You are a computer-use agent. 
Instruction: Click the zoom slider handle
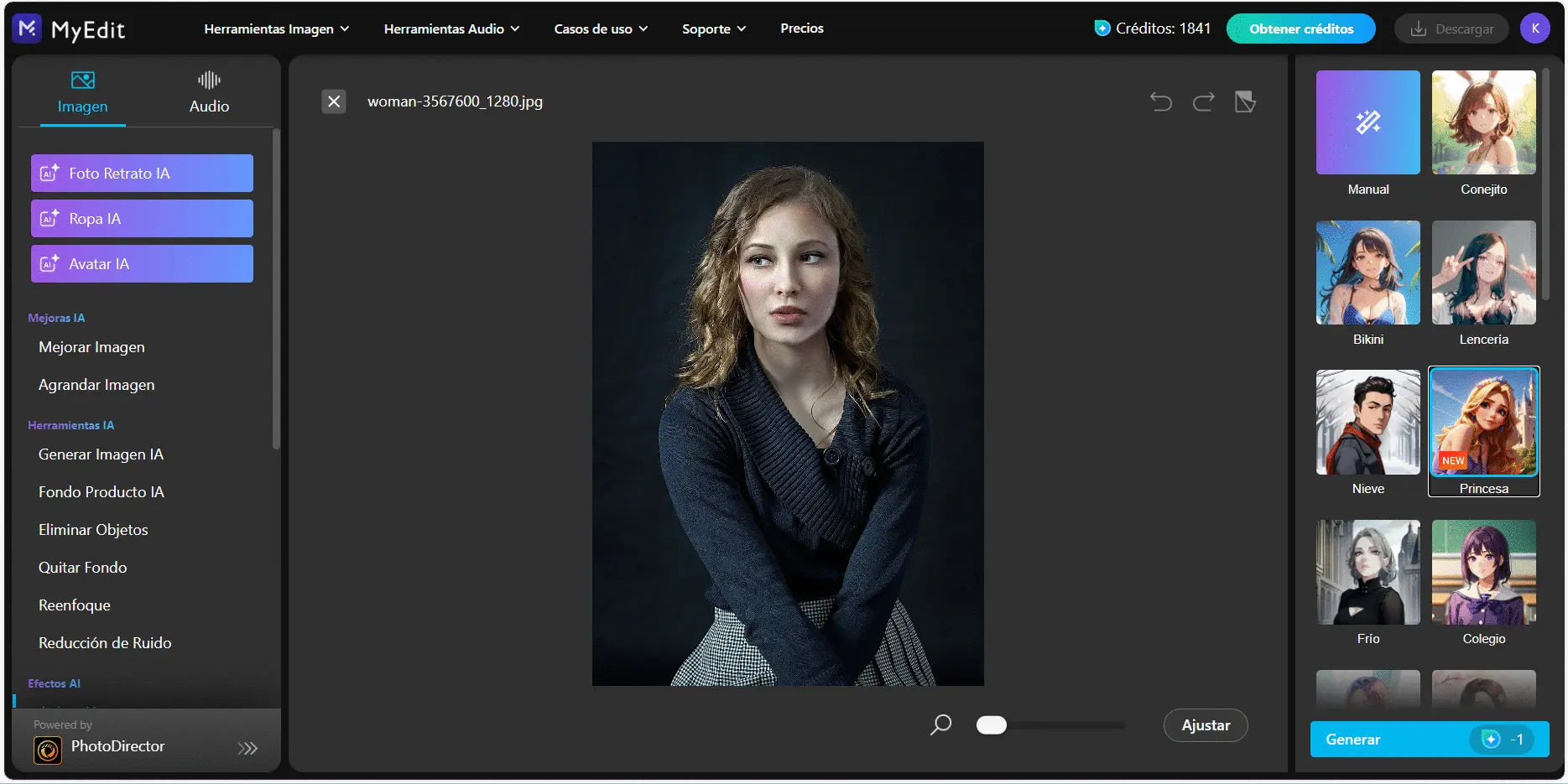992,725
